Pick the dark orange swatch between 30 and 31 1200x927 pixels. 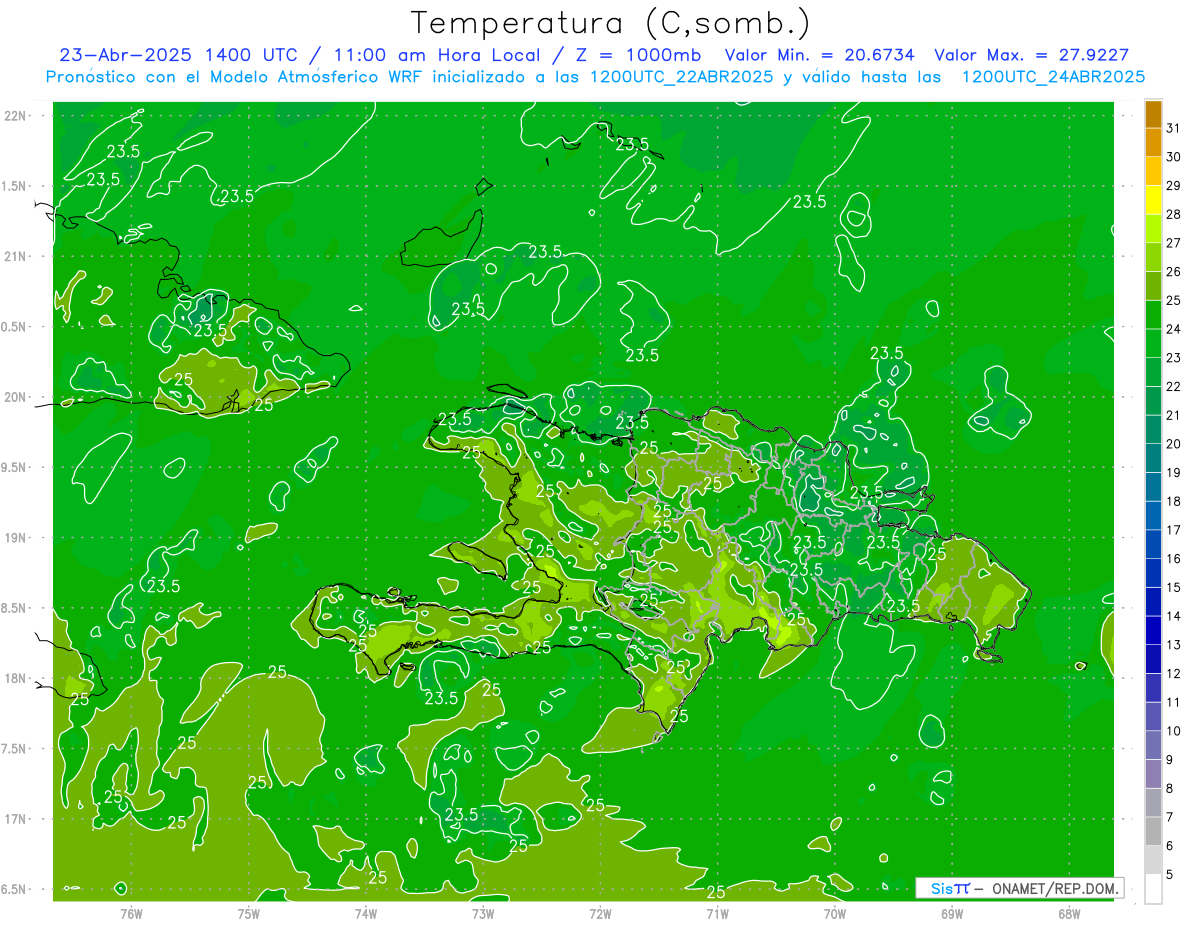click(1153, 143)
